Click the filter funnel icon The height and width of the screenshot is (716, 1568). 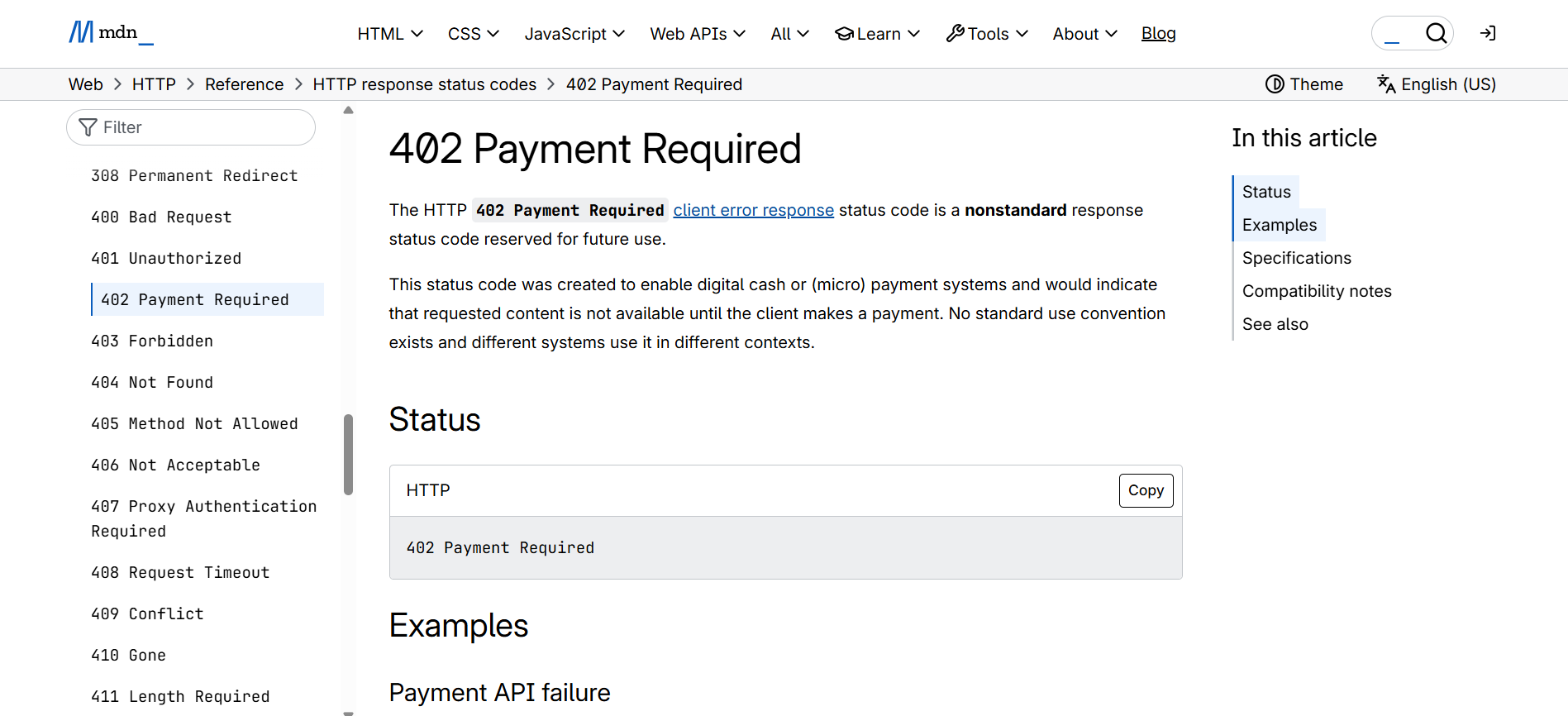(88, 127)
